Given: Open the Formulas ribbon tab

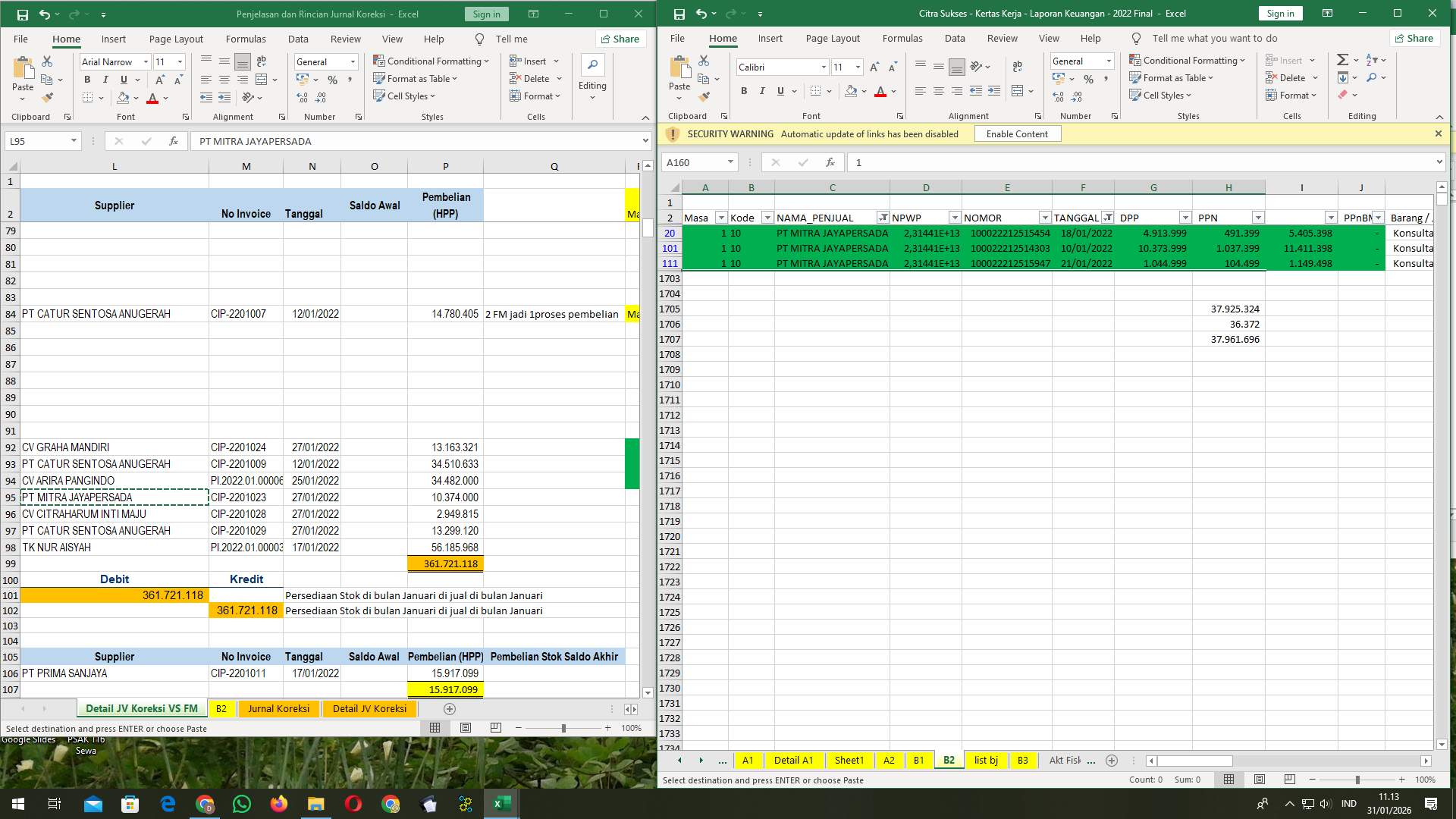Looking at the screenshot, I should [x=246, y=39].
